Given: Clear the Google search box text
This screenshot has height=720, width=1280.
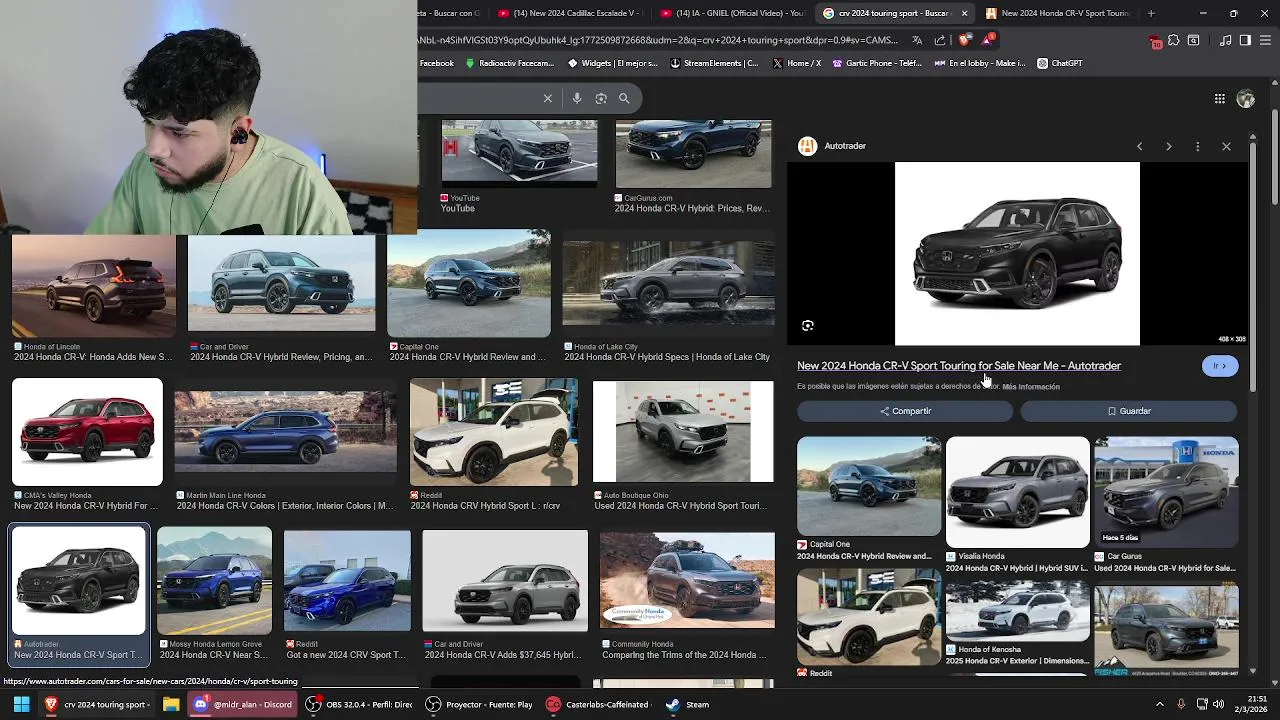Looking at the screenshot, I should coord(547,98).
